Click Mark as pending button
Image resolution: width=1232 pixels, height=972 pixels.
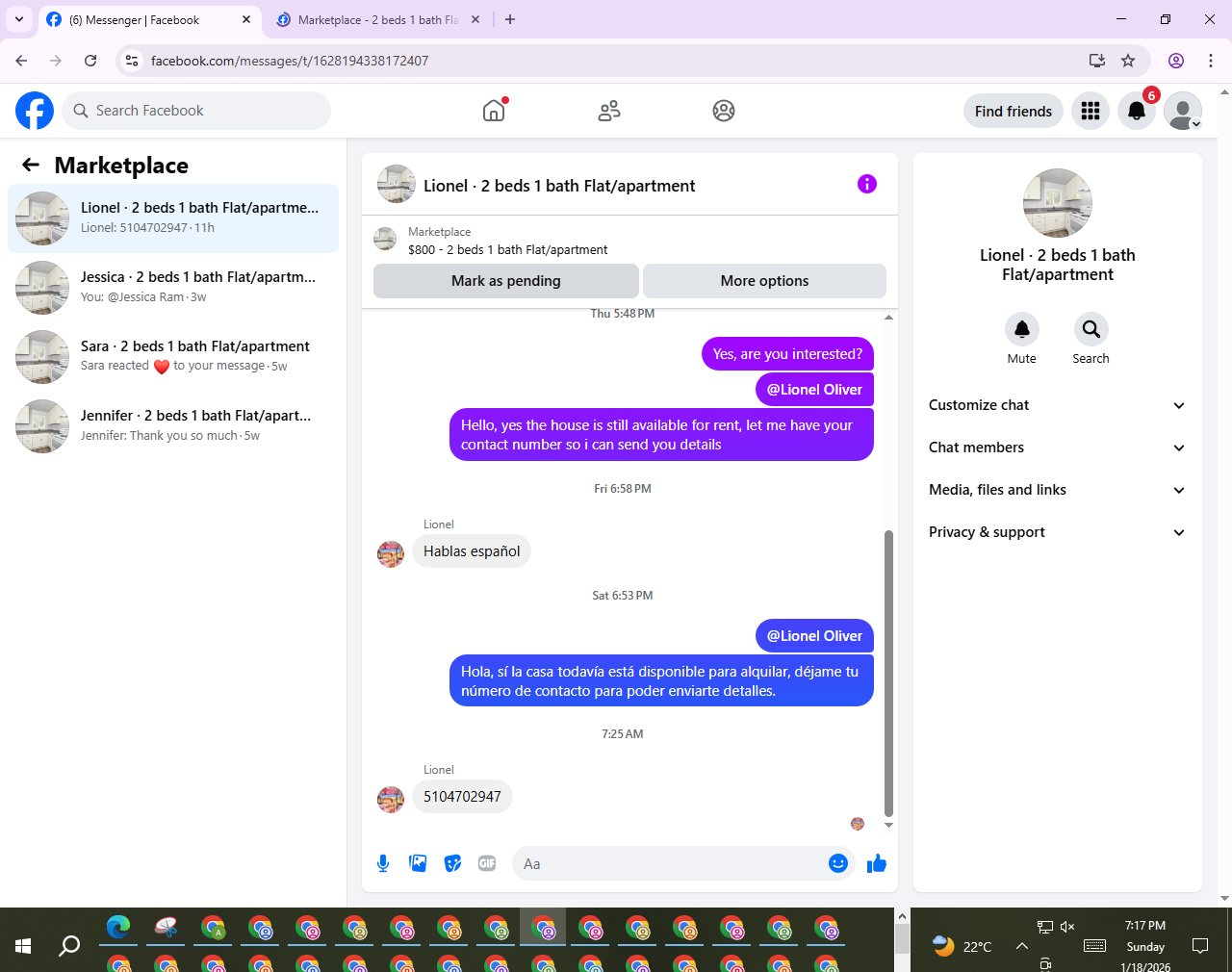click(506, 281)
